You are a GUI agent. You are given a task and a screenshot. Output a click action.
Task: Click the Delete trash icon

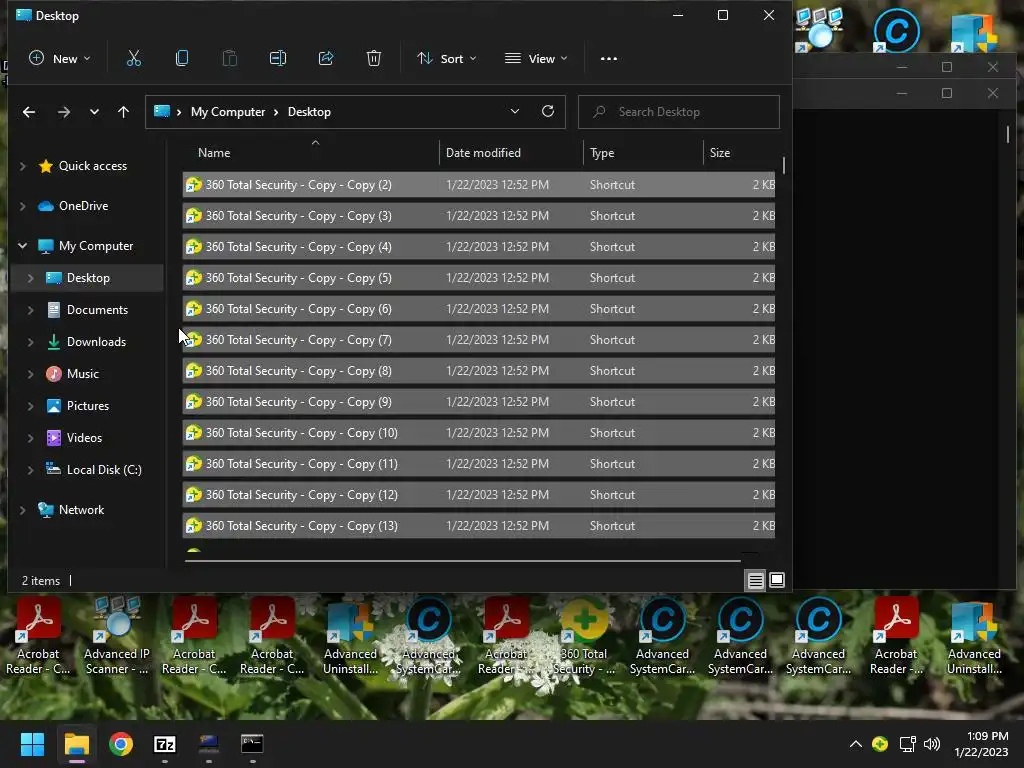click(374, 59)
